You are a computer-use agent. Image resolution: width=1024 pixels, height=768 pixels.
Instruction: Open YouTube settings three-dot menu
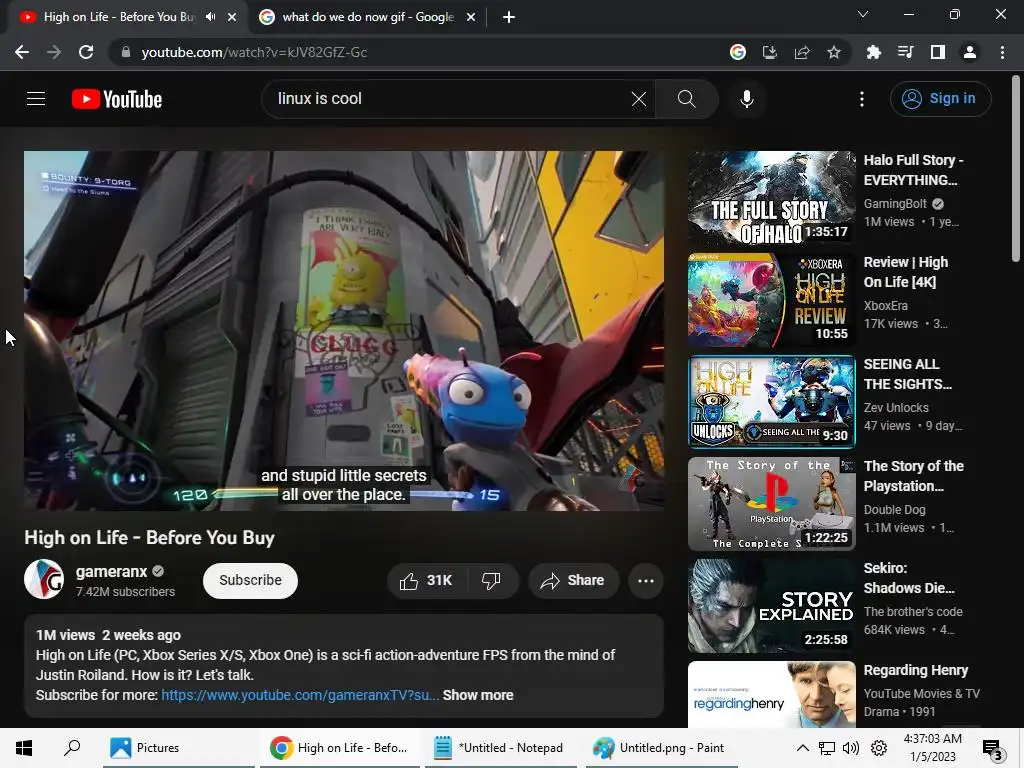[862, 99]
